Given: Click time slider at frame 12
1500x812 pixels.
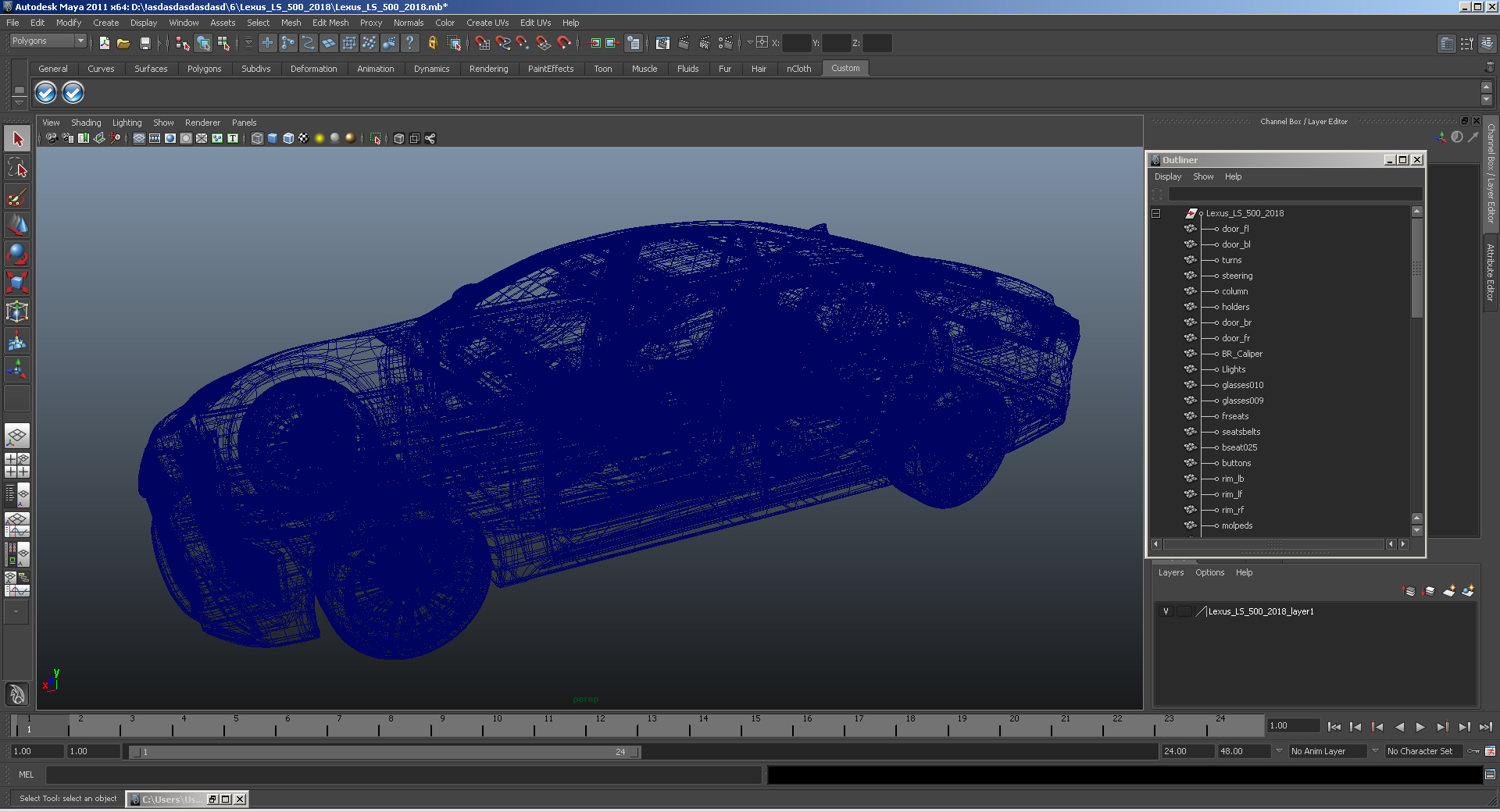Looking at the screenshot, I should [x=600, y=727].
